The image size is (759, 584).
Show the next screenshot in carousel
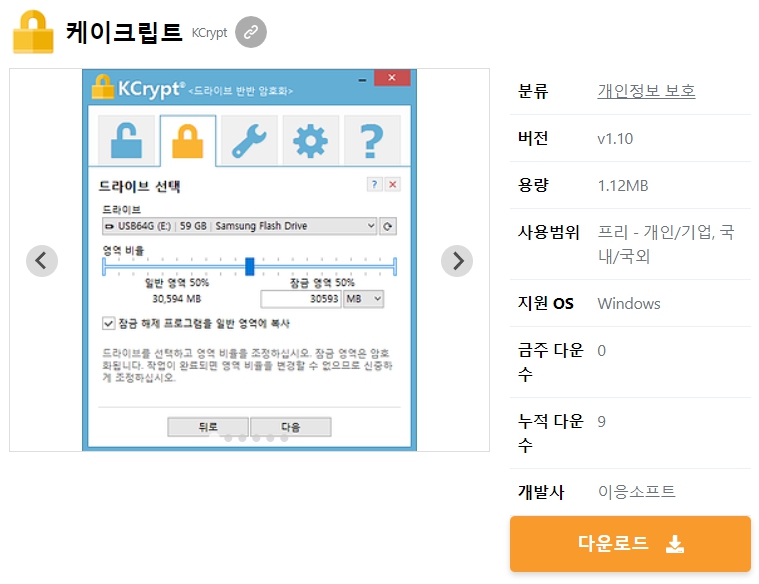tap(456, 261)
